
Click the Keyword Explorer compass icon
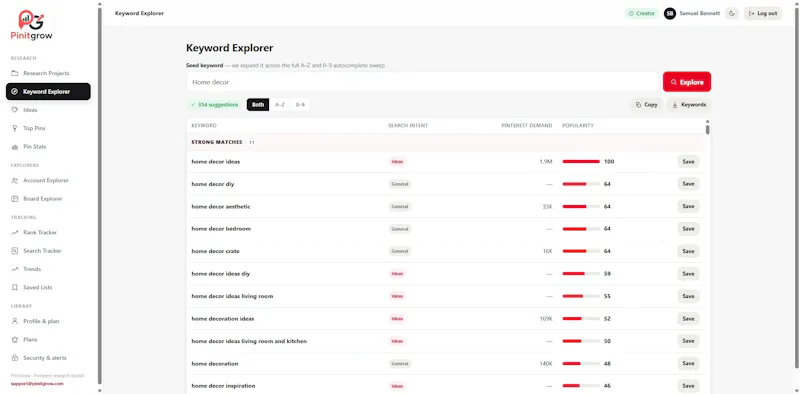click(14, 92)
